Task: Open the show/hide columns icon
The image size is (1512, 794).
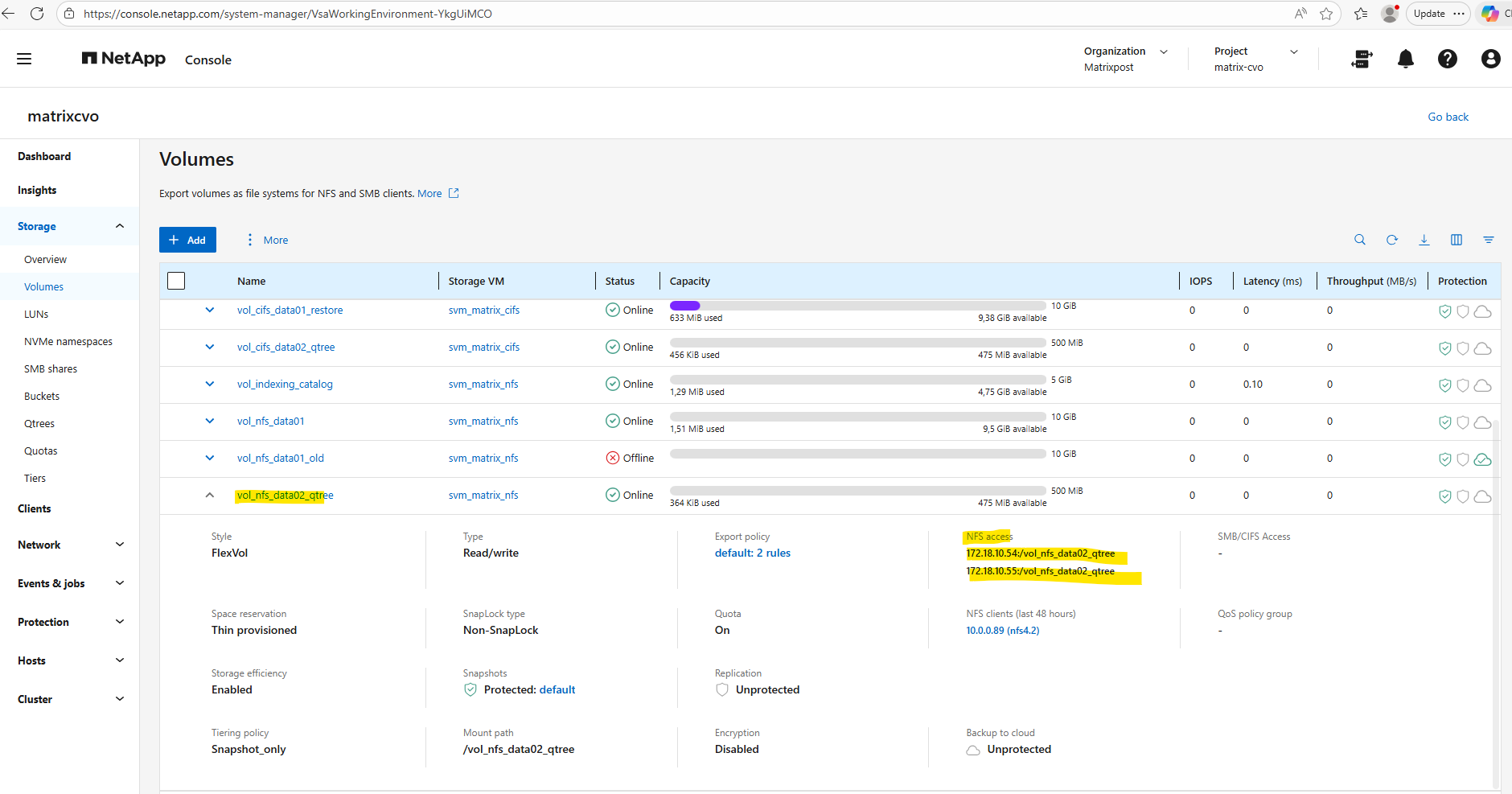Action: point(1456,240)
